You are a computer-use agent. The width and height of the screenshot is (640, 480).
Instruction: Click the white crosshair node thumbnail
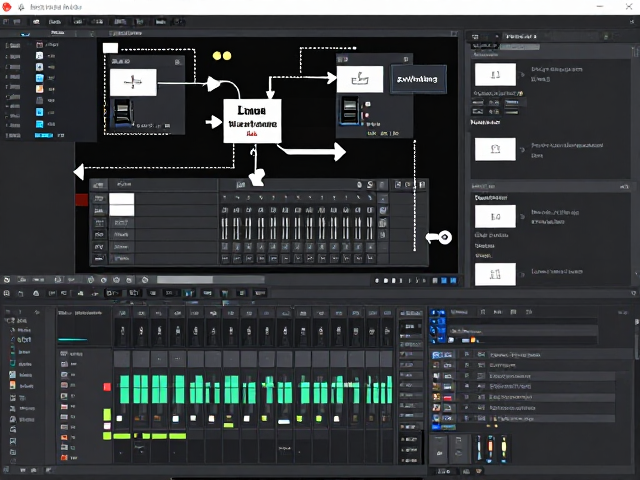click(133, 82)
